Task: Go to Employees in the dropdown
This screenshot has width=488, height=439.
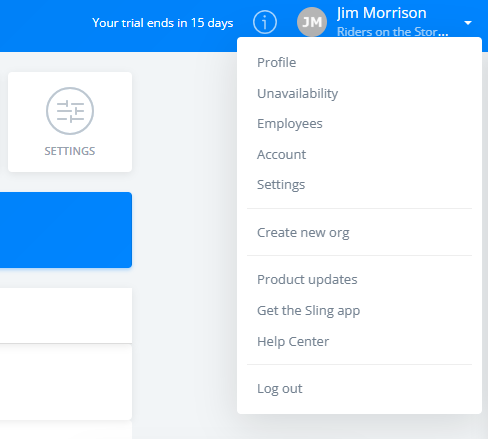Action: [x=290, y=124]
